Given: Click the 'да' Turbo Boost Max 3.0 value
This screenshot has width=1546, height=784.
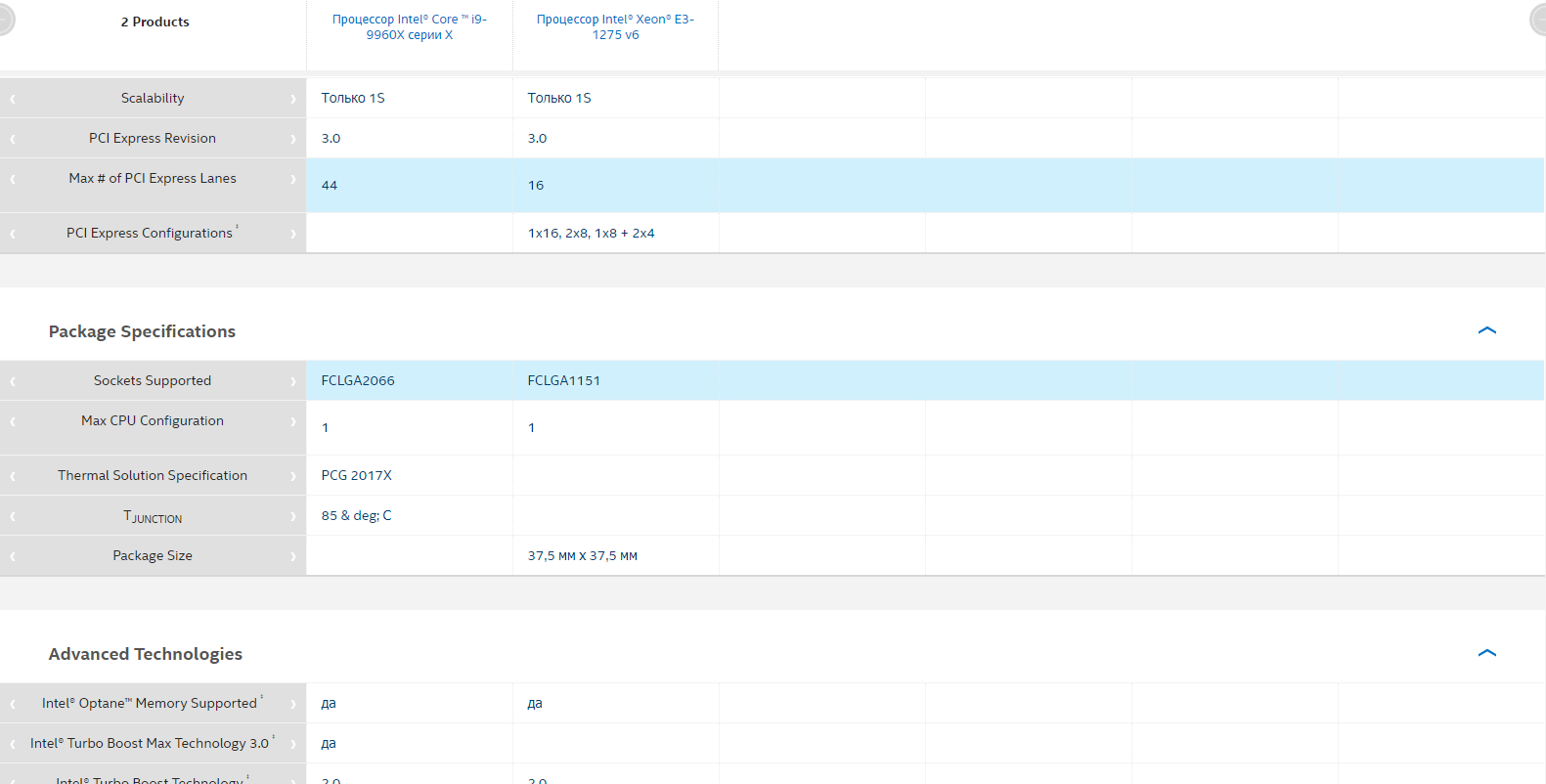Looking at the screenshot, I should point(329,743).
